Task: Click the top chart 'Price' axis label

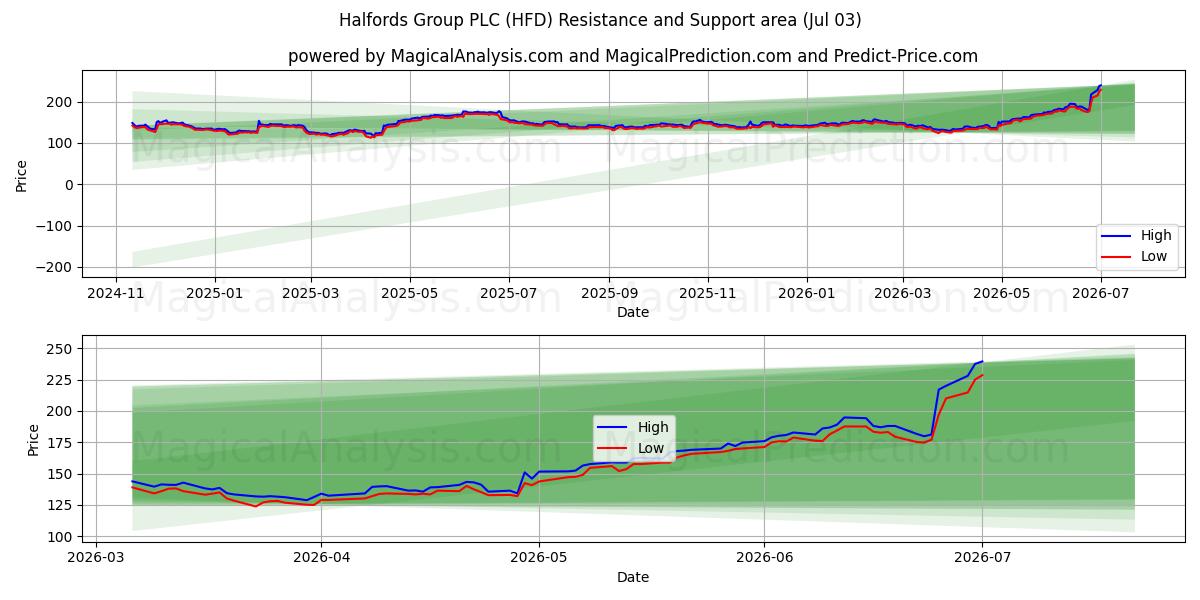Action: click(x=22, y=174)
